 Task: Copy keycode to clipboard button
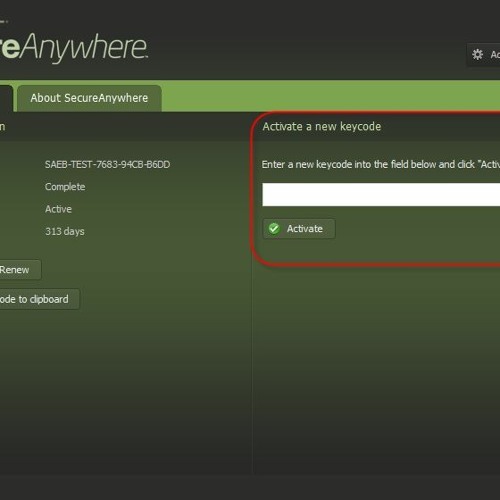click(39, 299)
